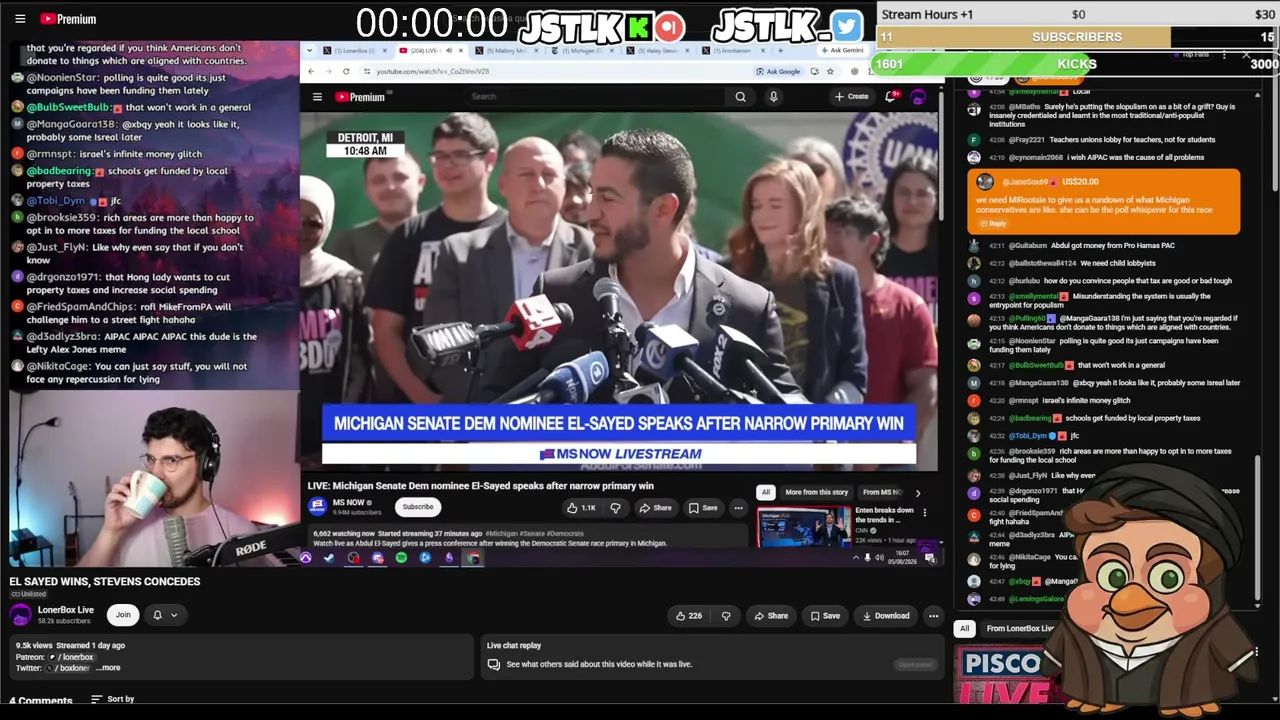The image size is (1280, 720).
Task: Like the LonerBox video (226)
Action: click(689, 616)
